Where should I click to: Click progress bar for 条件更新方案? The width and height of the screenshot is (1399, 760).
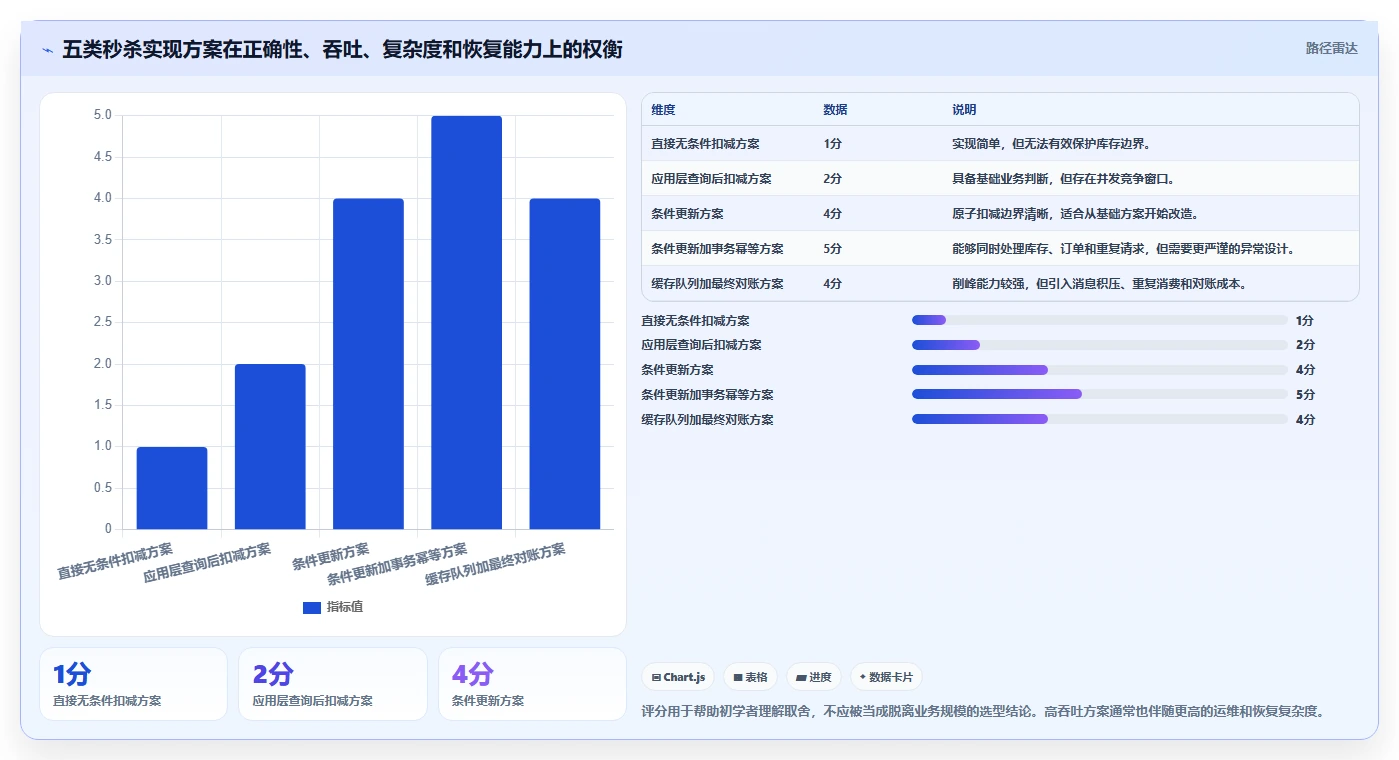(x=1100, y=370)
